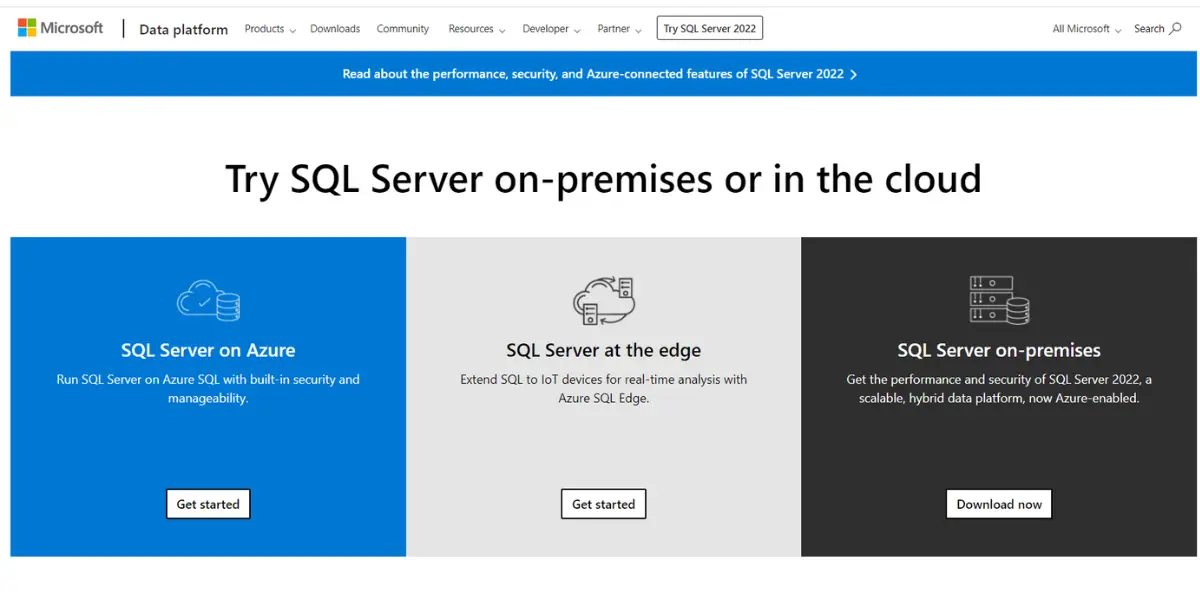The image size is (1200, 600).
Task: Select the SQL Server at the edge heading
Action: 603,350
